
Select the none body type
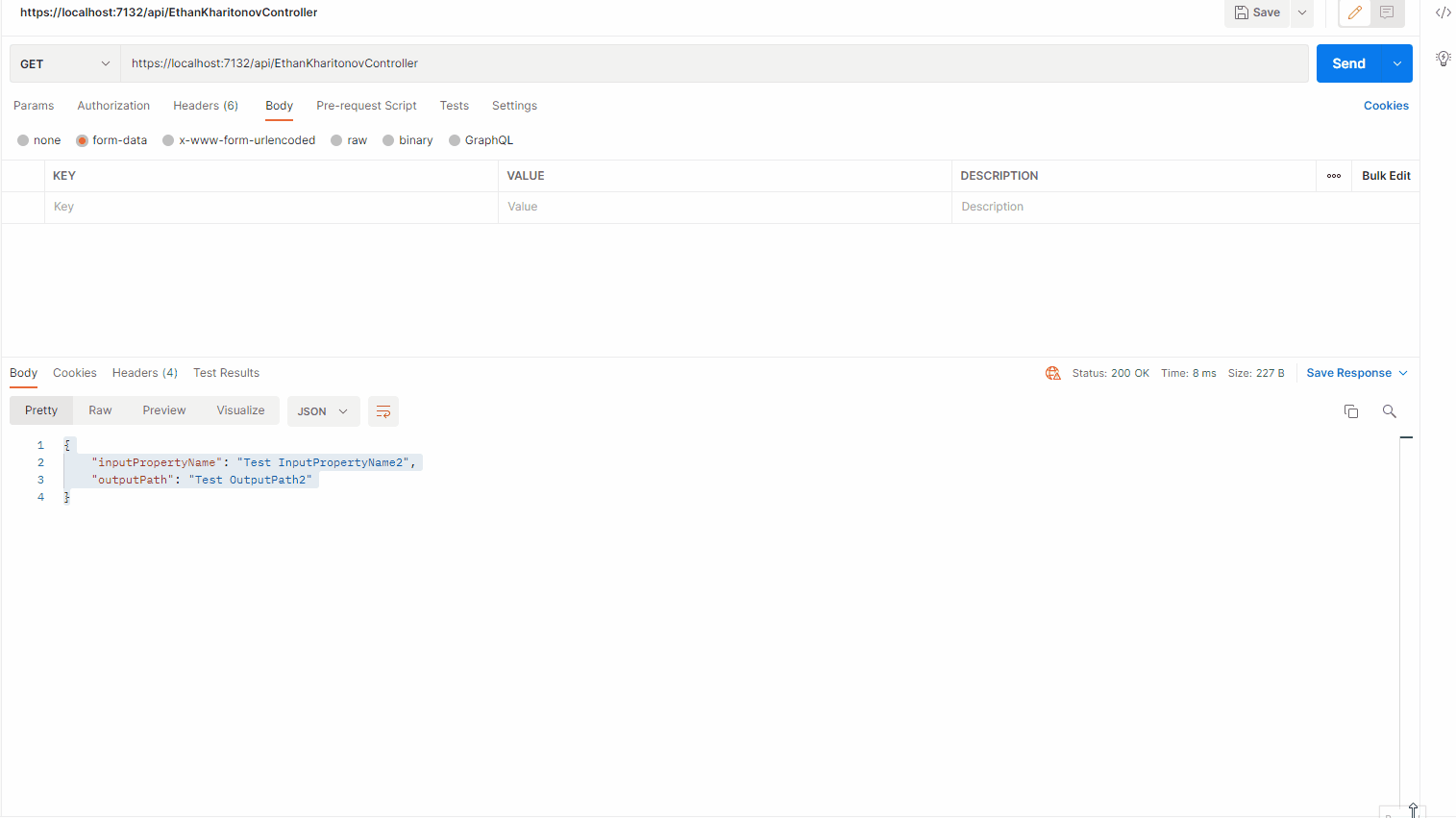(23, 140)
